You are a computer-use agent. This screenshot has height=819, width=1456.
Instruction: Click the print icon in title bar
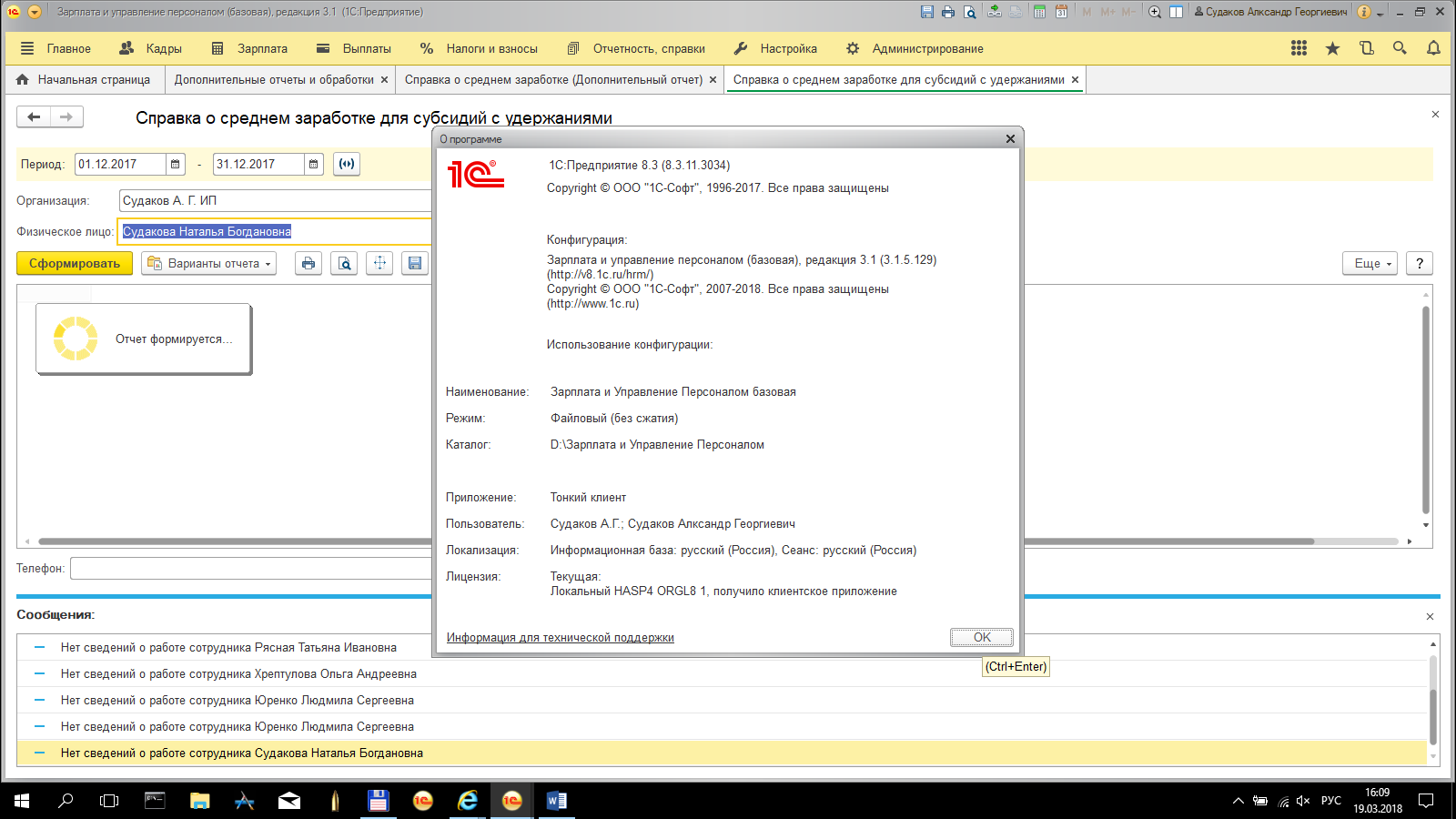(x=948, y=12)
